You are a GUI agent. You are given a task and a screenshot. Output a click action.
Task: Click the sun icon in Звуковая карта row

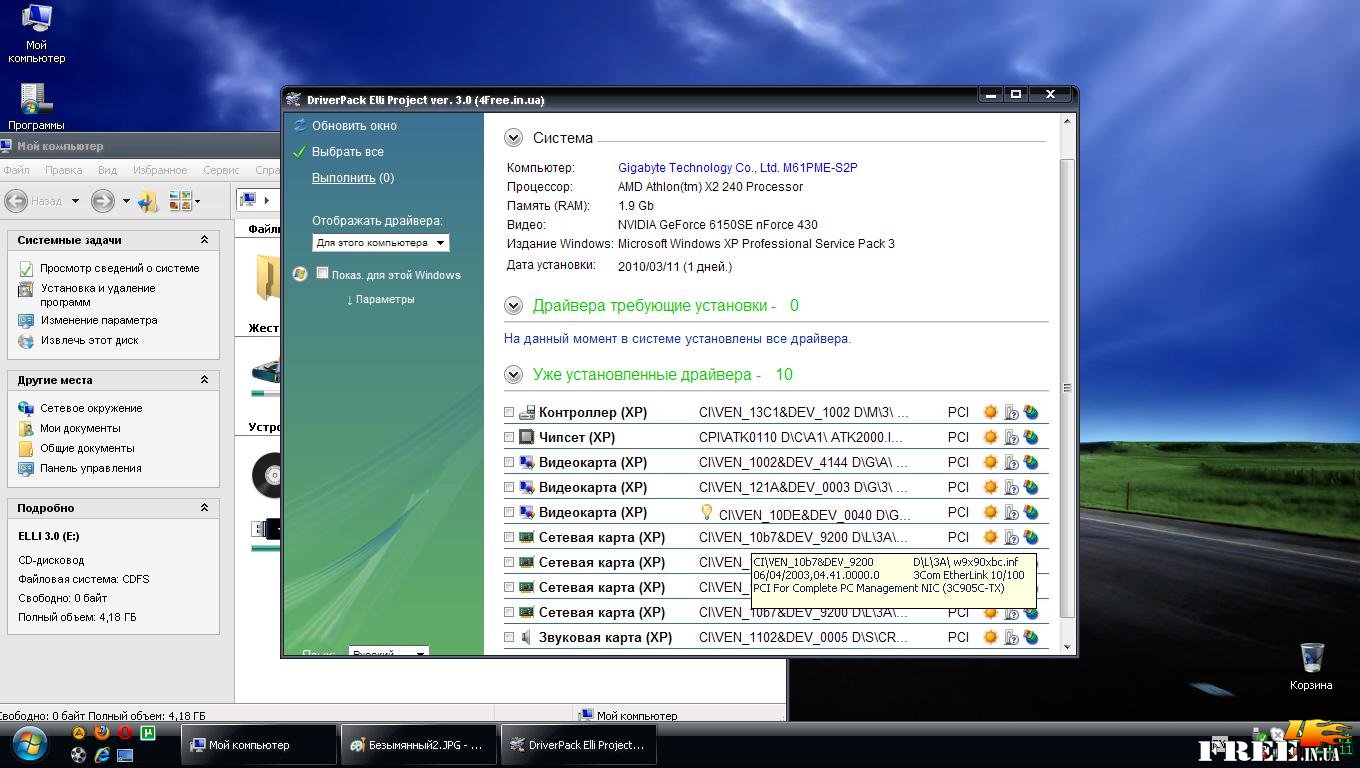click(991, 637)
